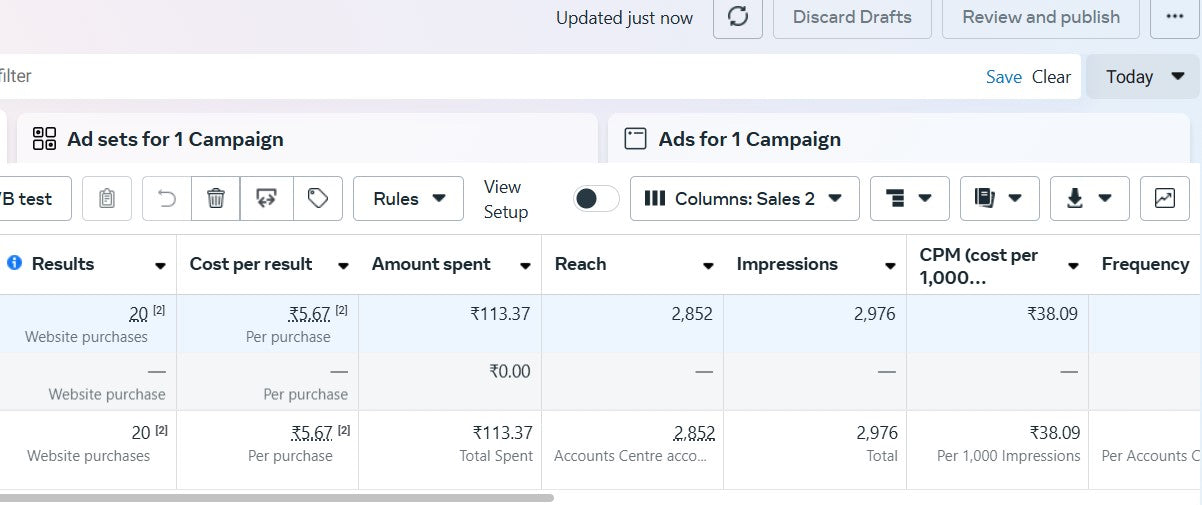The image size is (1202, 505).
Task: Click first row 2,852 reach value
Action: [x=692, y=314]
